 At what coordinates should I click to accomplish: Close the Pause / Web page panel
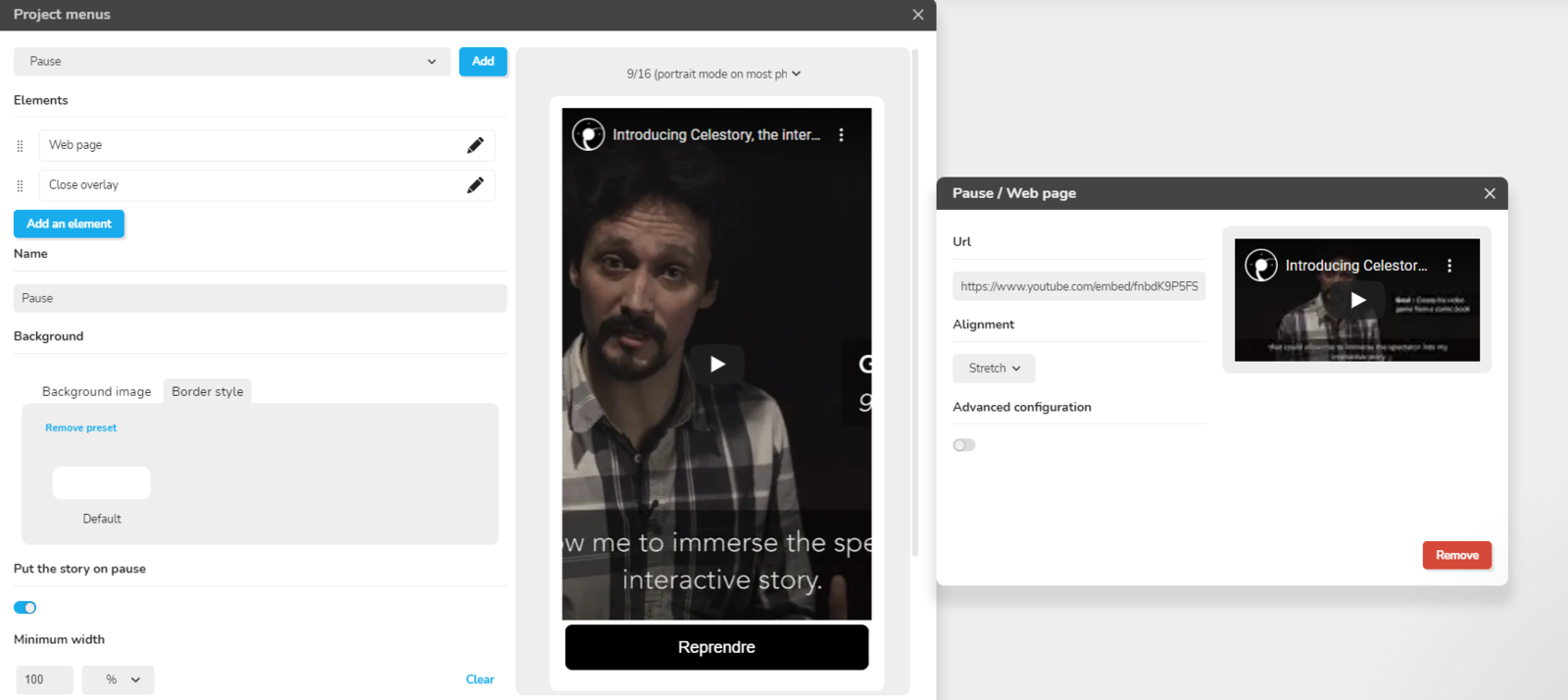point(1490,193)
